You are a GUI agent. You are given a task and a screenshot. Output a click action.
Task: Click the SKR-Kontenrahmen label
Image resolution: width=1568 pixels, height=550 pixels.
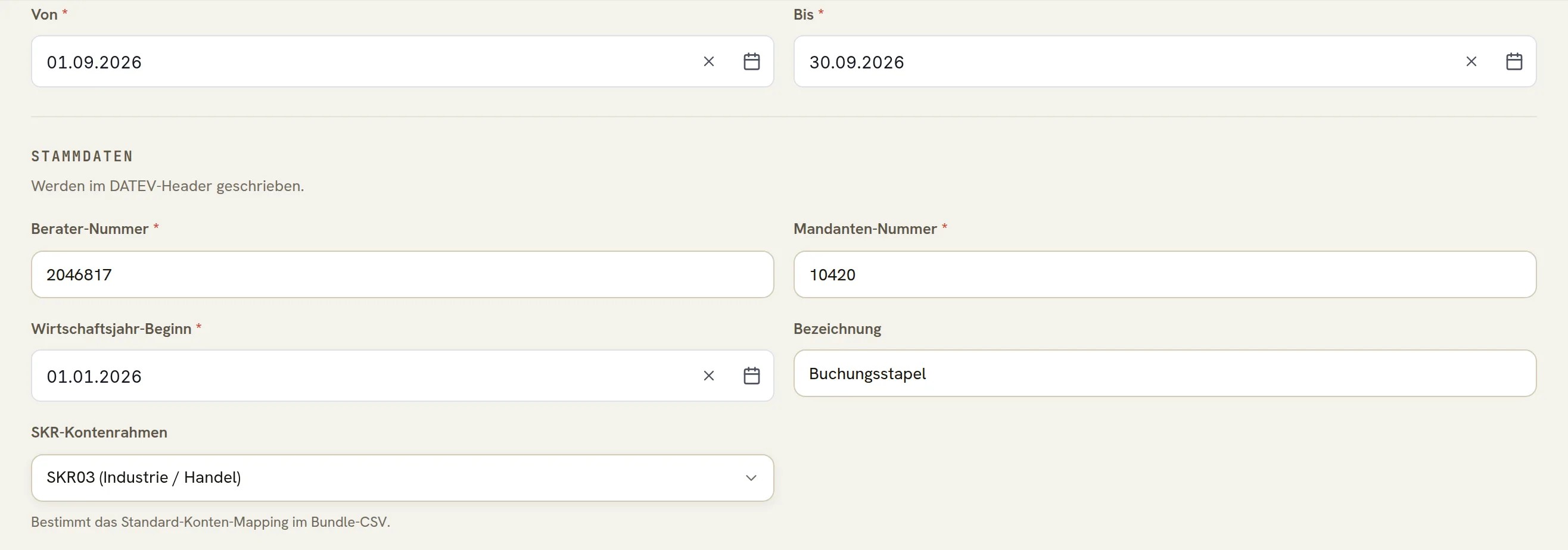[x=99, y=433]
